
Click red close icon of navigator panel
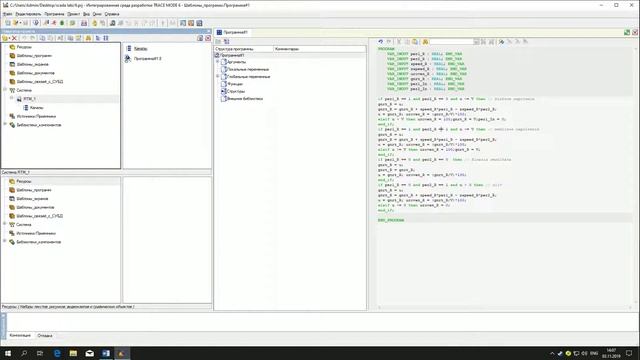(208, 38)
